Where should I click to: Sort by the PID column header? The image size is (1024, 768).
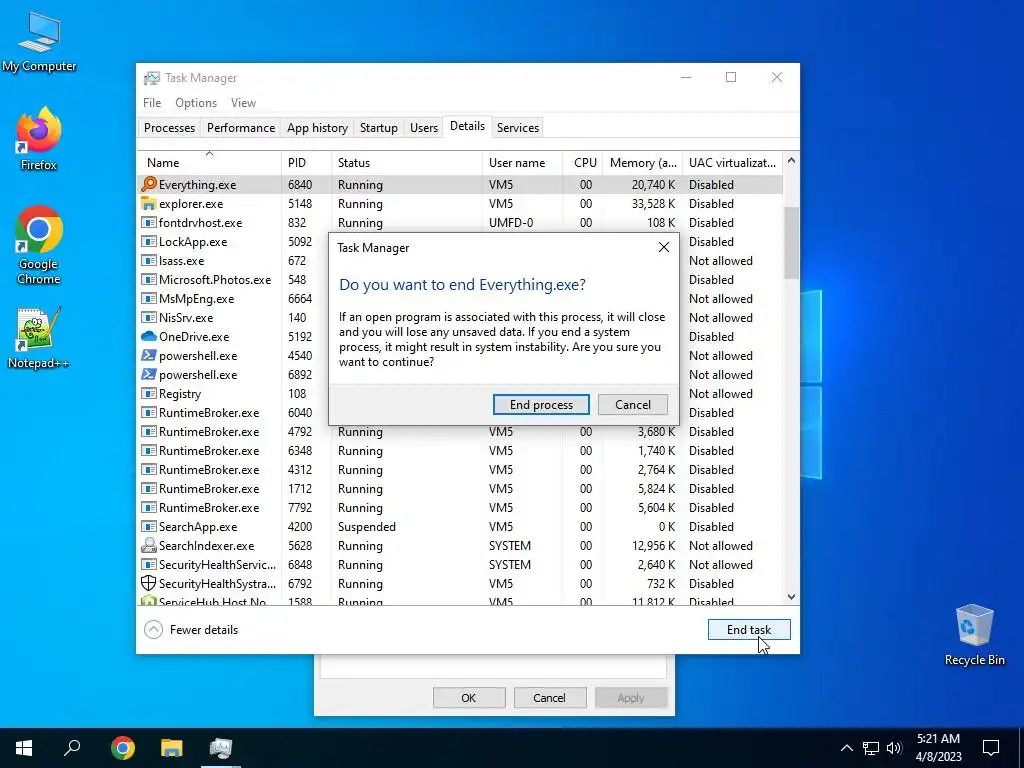click(x=306, y=163)
